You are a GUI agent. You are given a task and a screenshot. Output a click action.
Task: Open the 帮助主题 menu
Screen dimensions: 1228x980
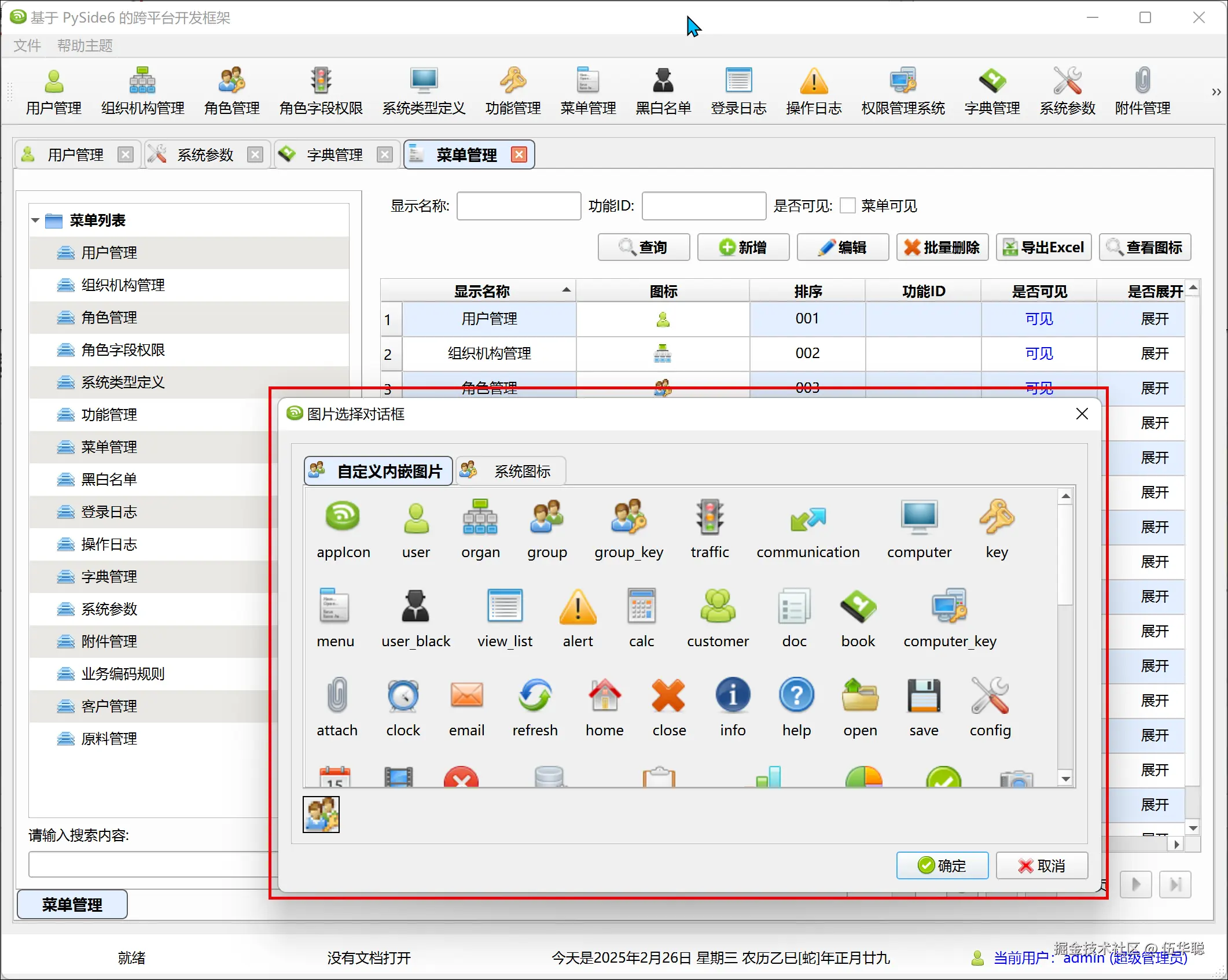84,46
